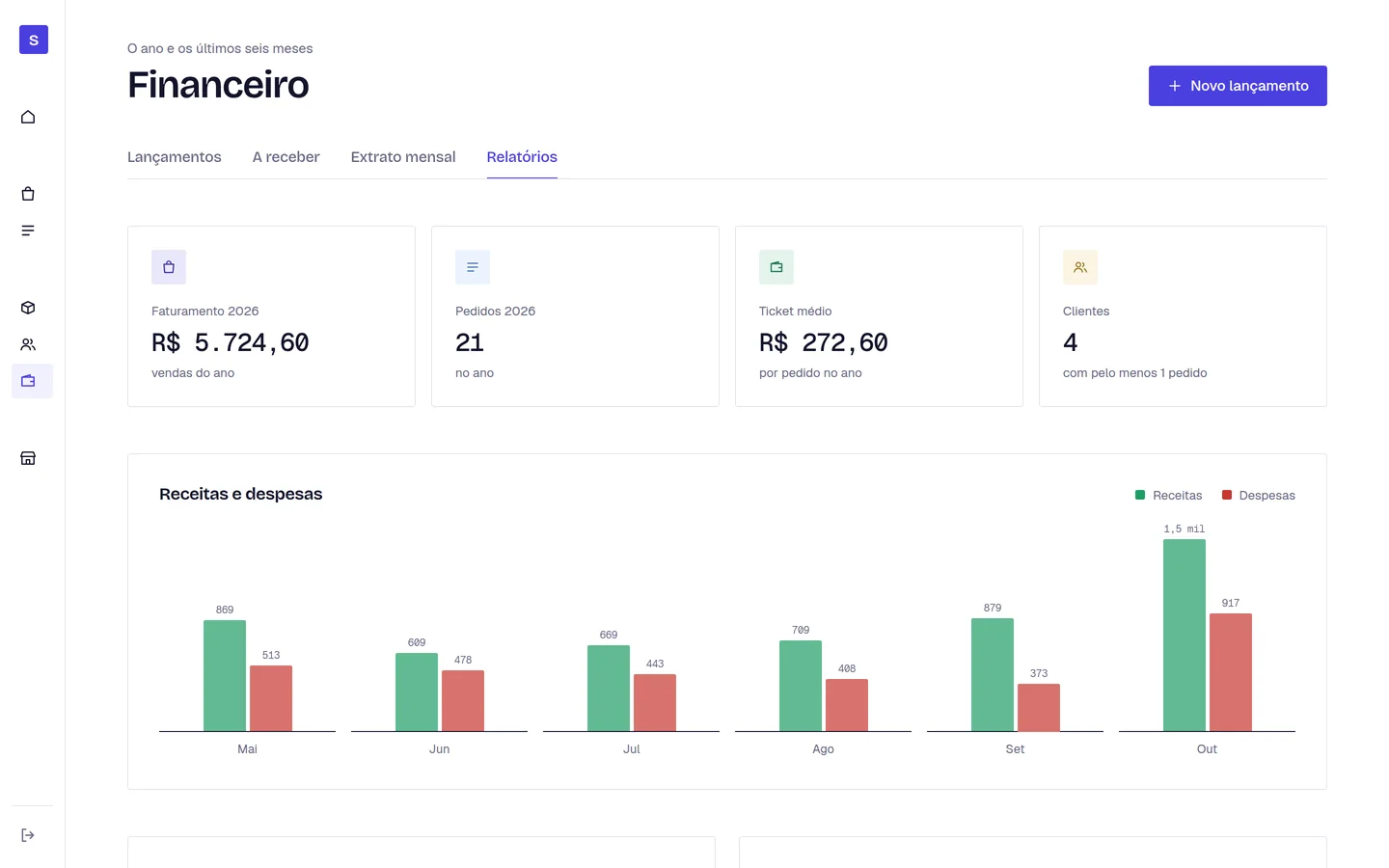
Task: Select the Relatórios tab
Action: tap(522, 157)
